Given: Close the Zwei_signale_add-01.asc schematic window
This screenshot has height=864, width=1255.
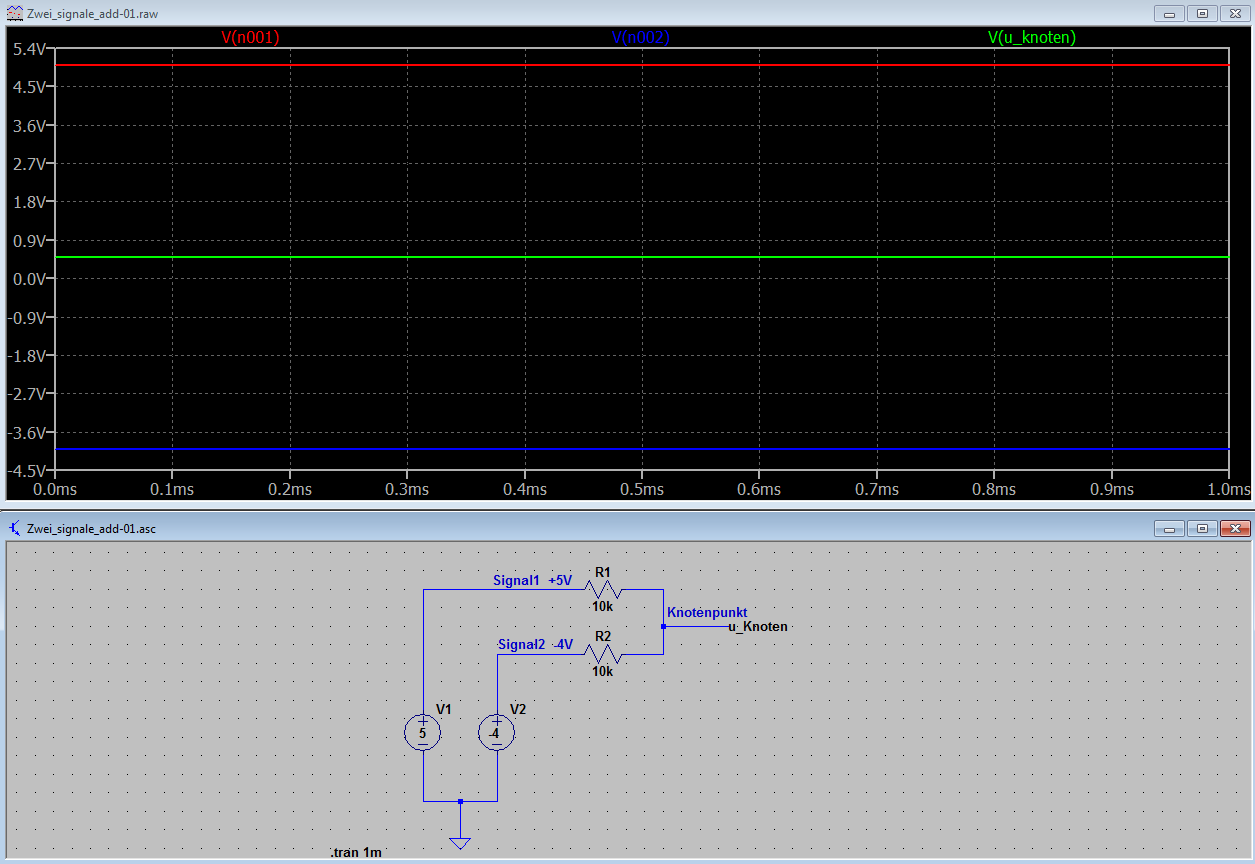Looking at the screenshot, I should click(x=1236, y=527).
